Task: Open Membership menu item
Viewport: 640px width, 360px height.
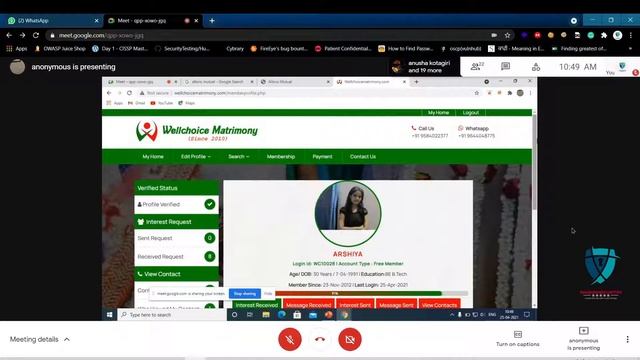Action: tap(281, 157)
